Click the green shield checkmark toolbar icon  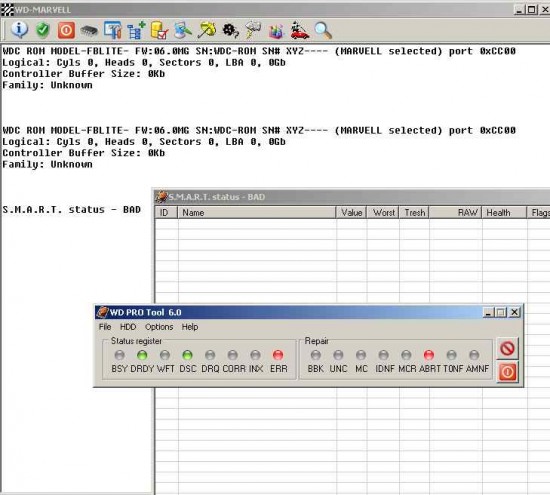click(43, 30)
